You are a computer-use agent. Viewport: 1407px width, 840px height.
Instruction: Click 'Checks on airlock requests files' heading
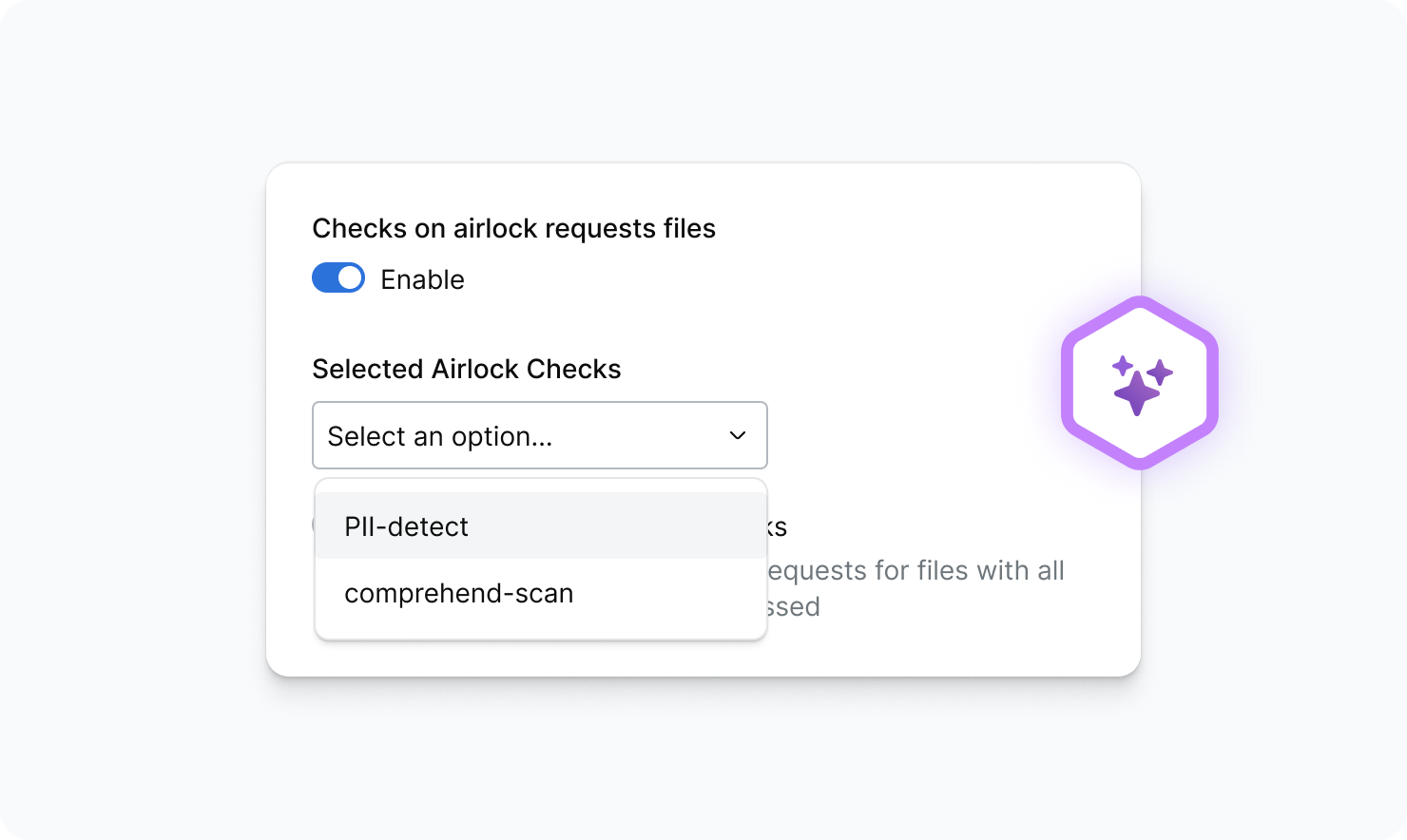point(513,228)
